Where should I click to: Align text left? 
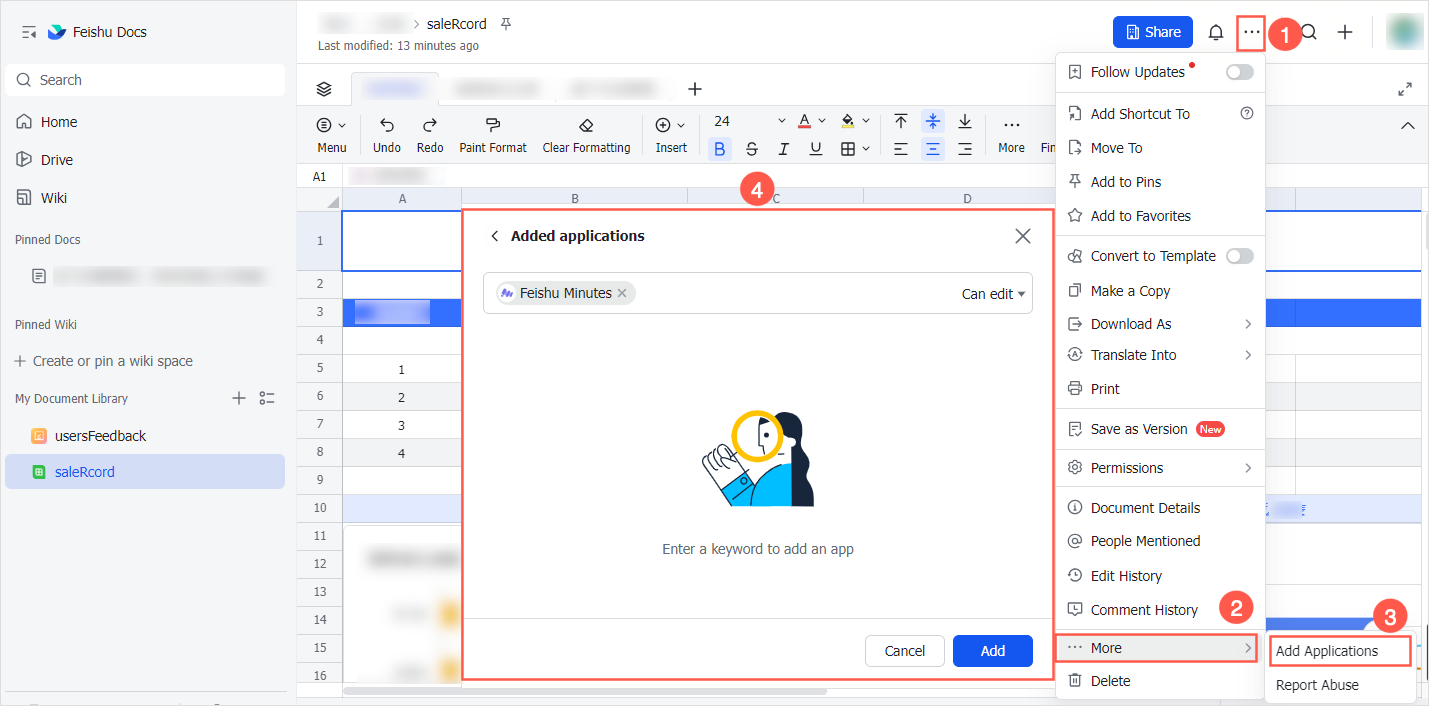tap(901, 149)
